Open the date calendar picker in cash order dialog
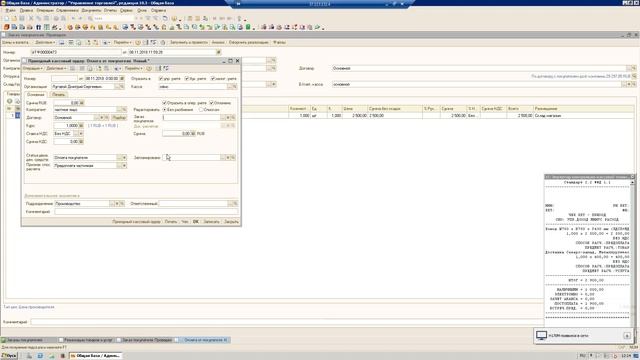The width and height of the screenshot is (640, 360). point(122,78)
